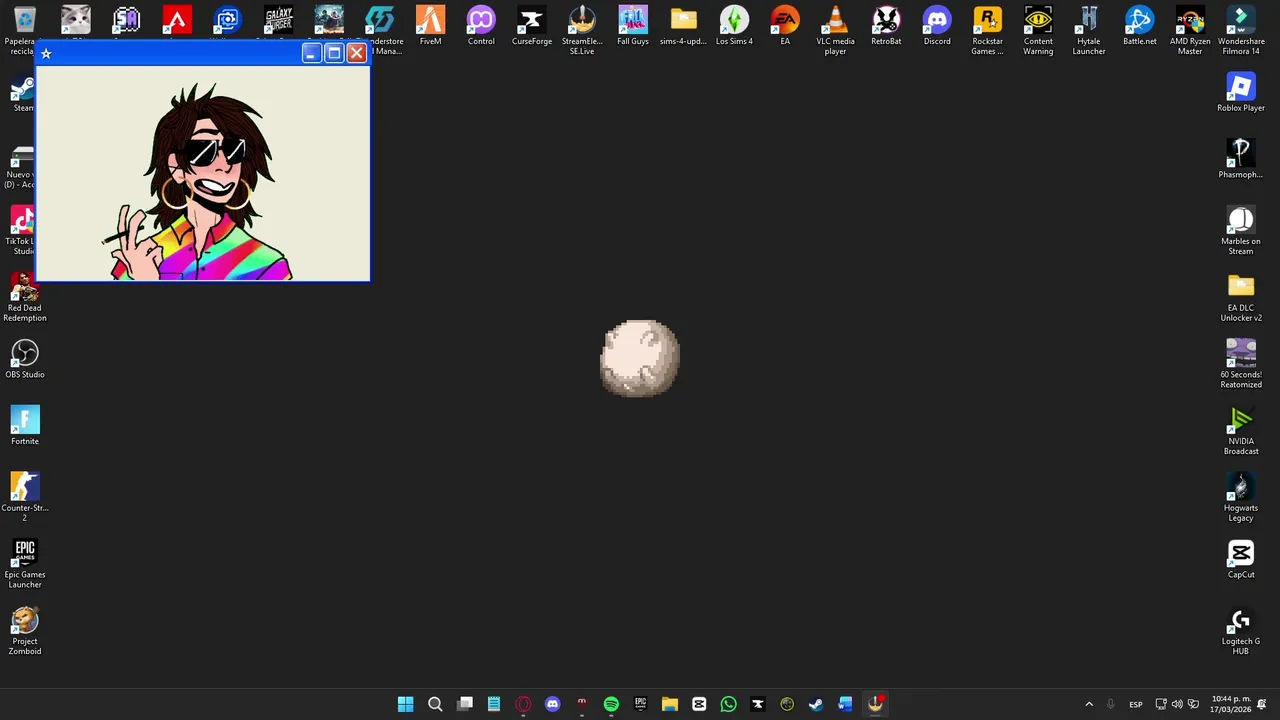
Task: Open volume control in system tray
Action: pos(1177,704)
